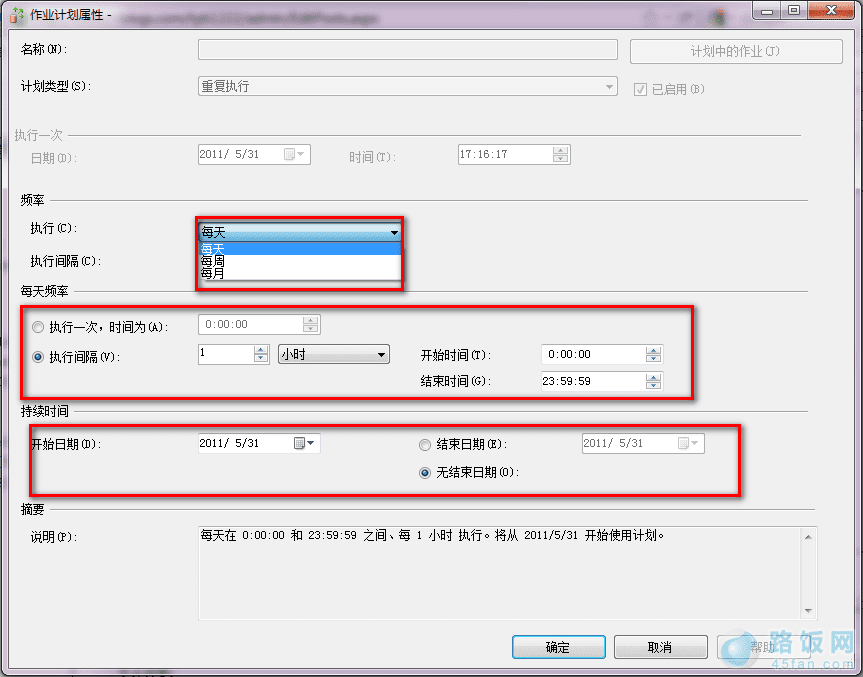Click the down arrow of 开始时间 spinner
The image size is (863, 677).
click(x=655, y=358)
